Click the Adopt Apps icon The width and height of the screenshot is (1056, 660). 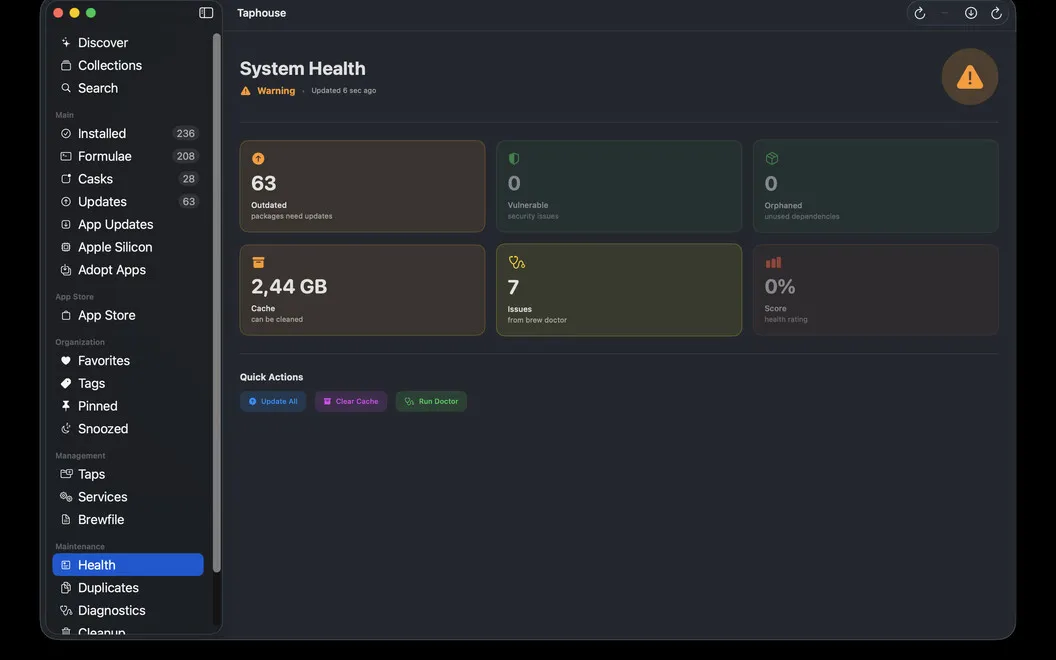pyautogui.click(x=66, y=270)
